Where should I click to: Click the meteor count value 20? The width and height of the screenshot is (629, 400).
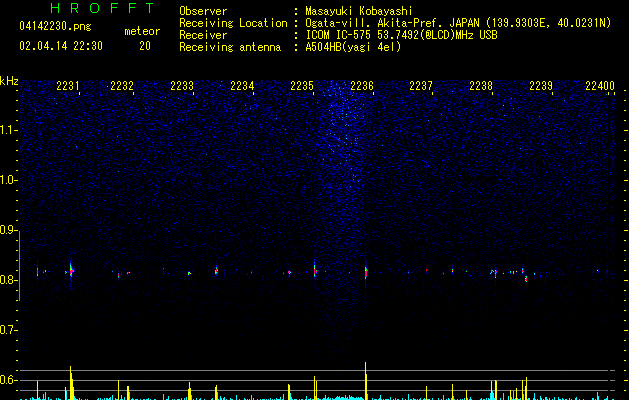click(145, 46)
